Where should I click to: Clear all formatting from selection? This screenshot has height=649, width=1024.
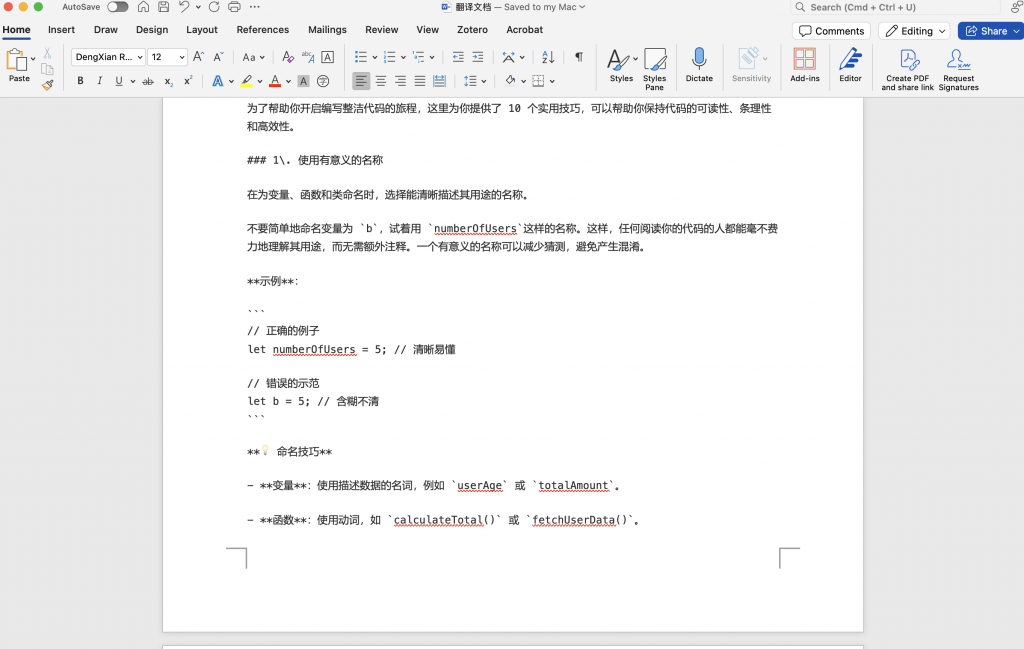(x=287, y=57)
